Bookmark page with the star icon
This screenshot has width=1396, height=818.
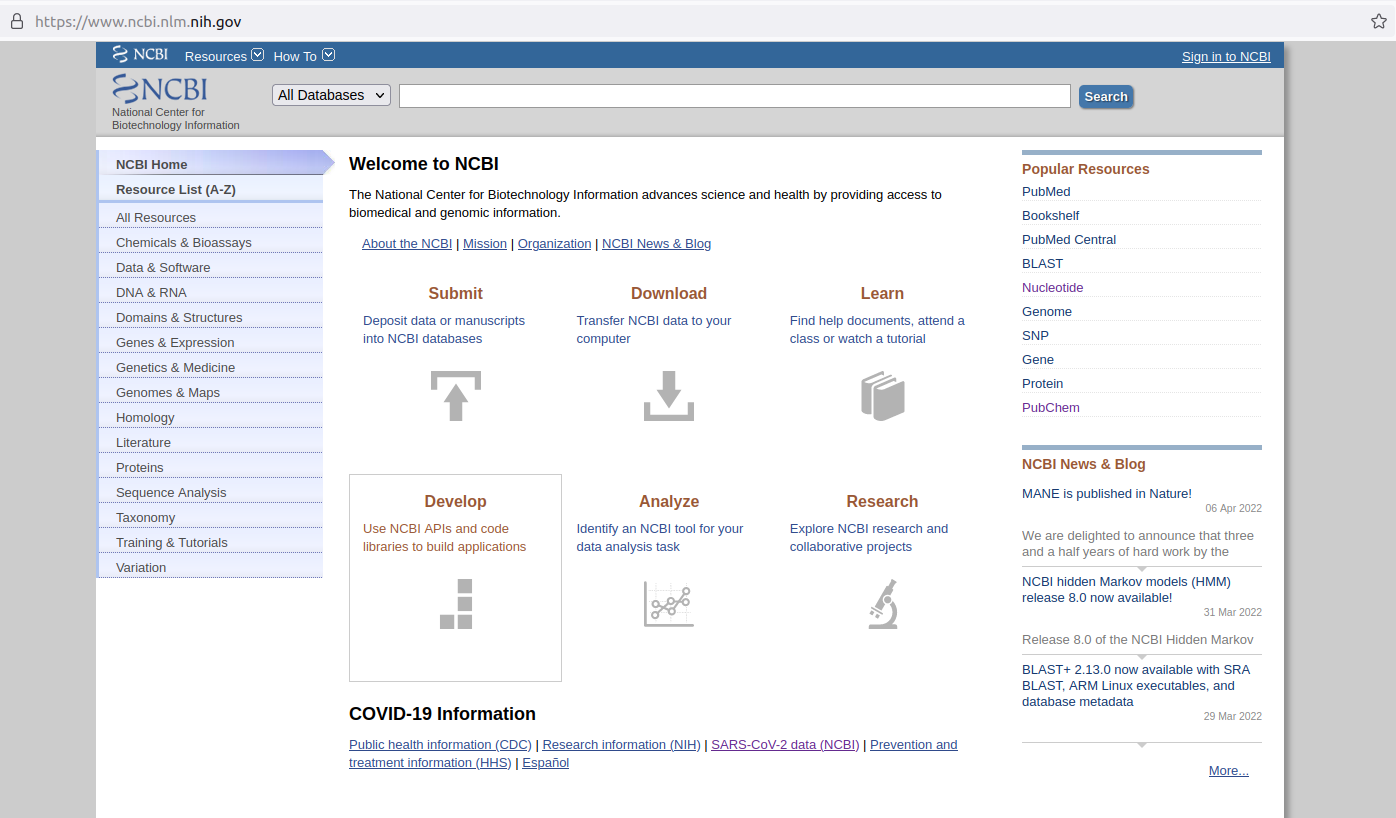coord(1378,21)
